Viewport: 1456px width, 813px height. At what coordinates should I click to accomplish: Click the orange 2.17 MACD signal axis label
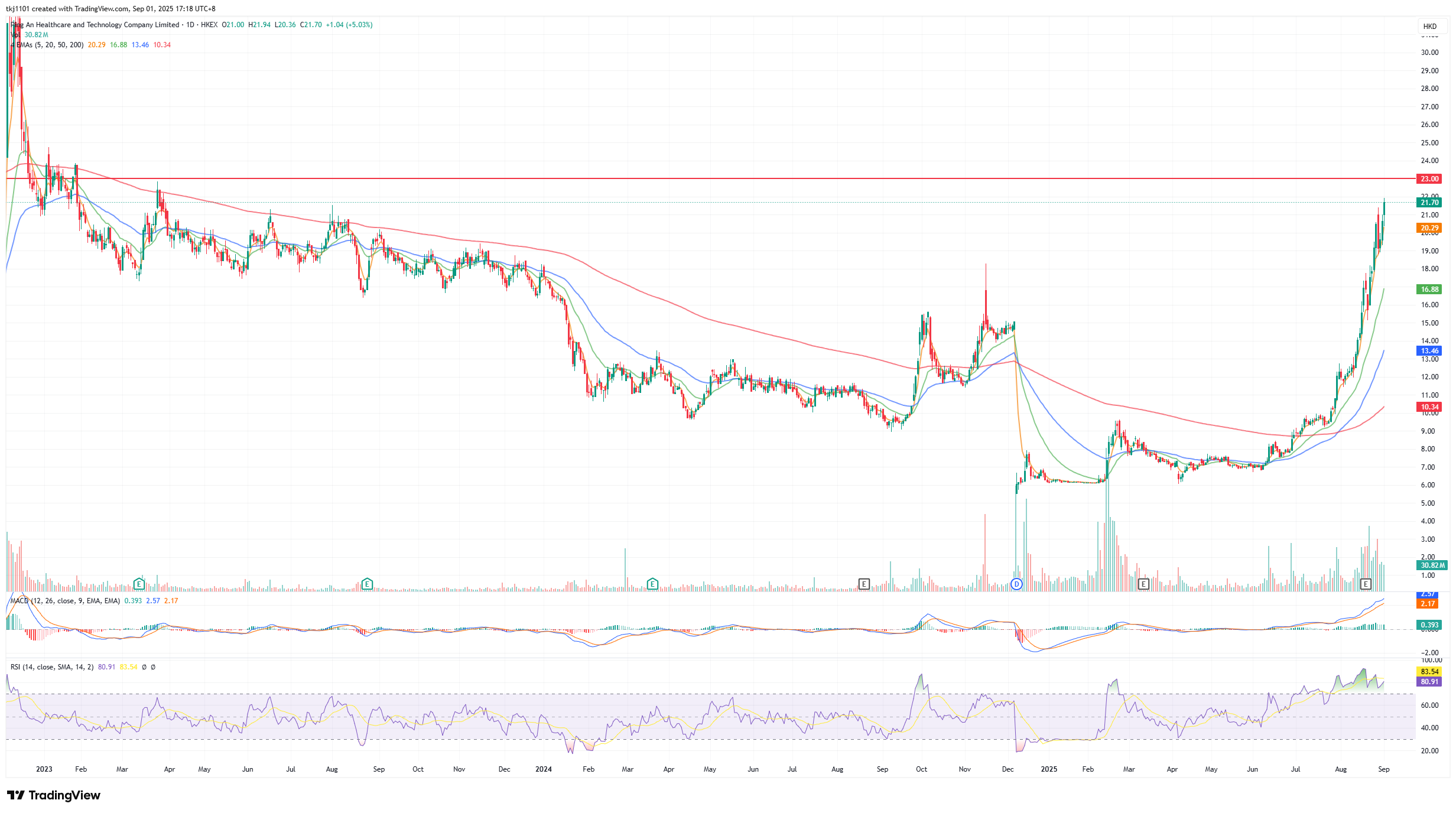[1428, 604]
